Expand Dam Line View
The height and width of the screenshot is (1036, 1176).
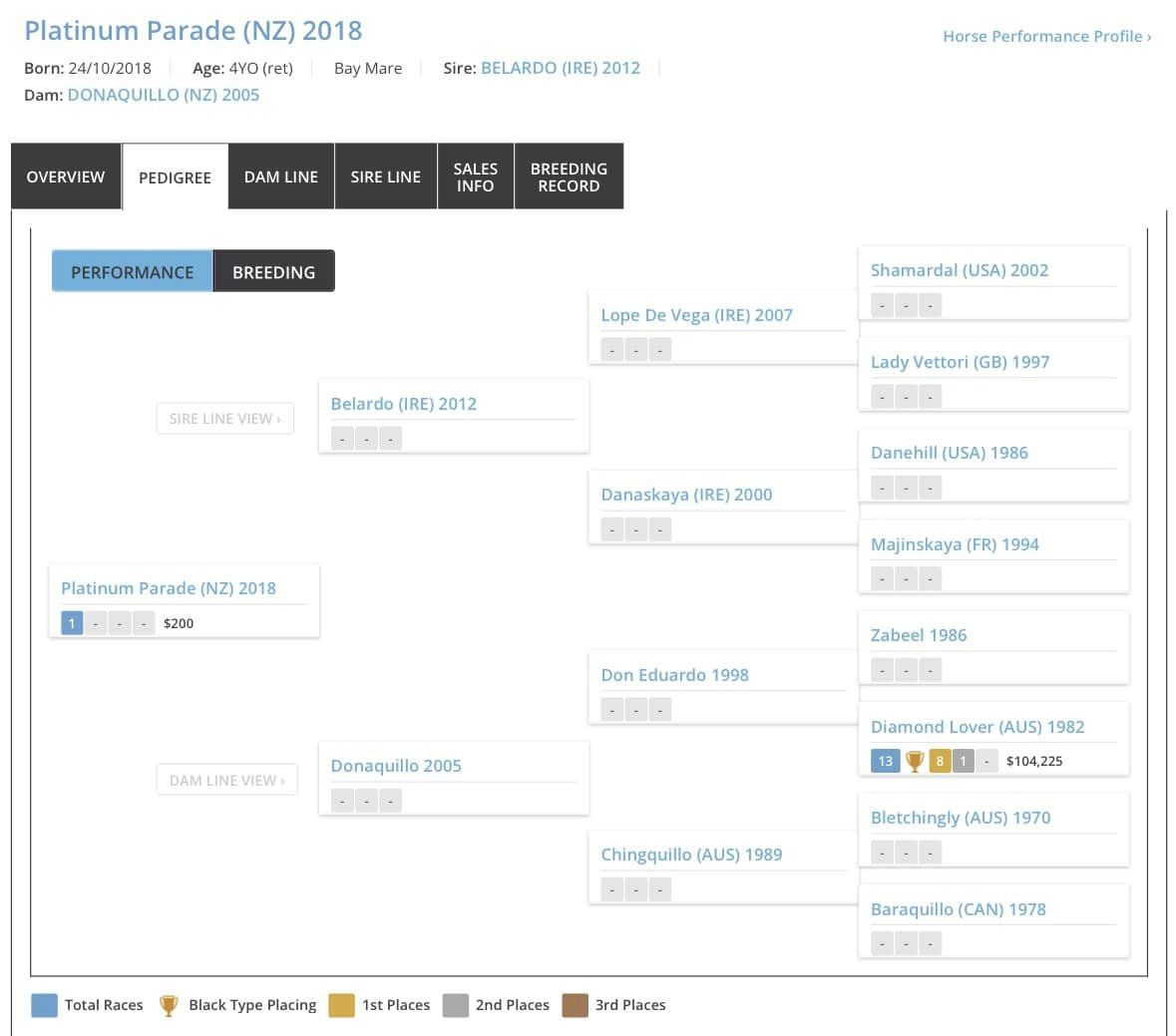[x=226, y=781]
